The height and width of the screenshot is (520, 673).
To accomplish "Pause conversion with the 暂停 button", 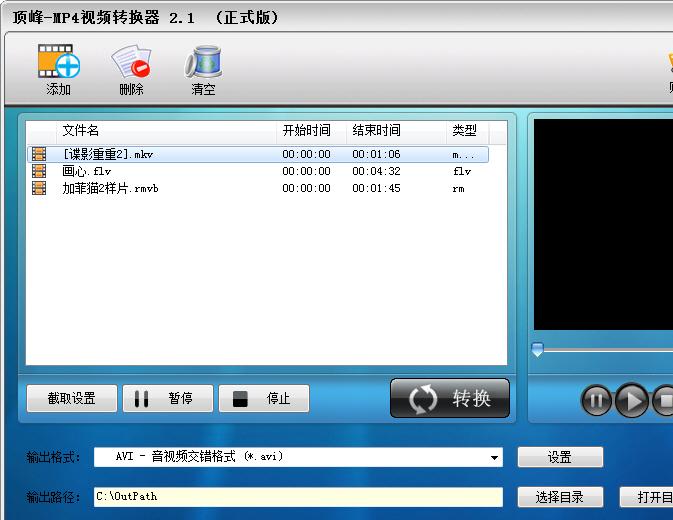I will (167, 398).
